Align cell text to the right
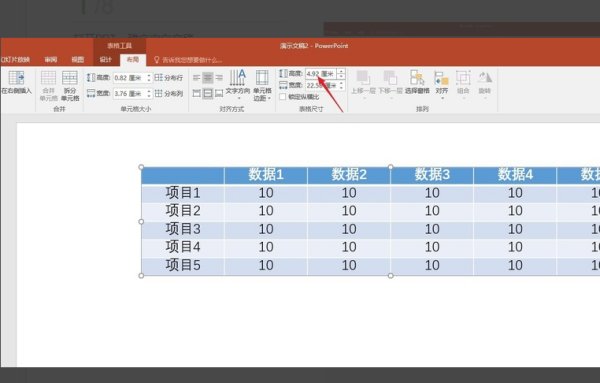This screenshot has height=383, width=600. click(x=219, y=78)
